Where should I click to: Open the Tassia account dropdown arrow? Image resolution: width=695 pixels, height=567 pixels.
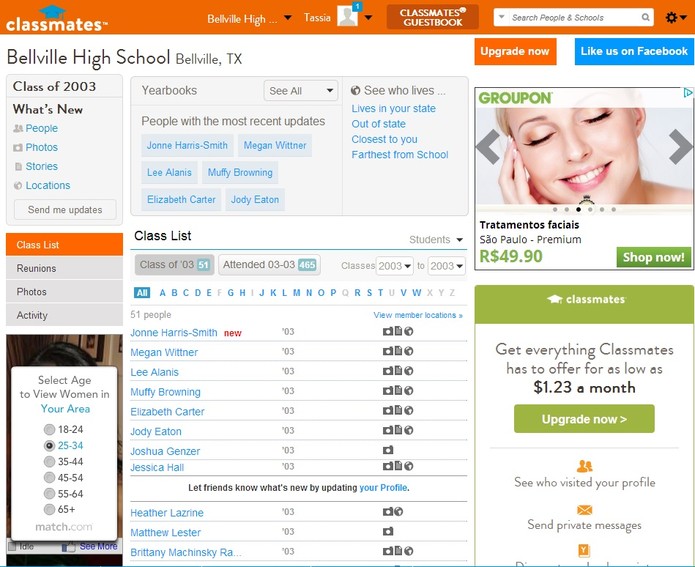point(368,18)
